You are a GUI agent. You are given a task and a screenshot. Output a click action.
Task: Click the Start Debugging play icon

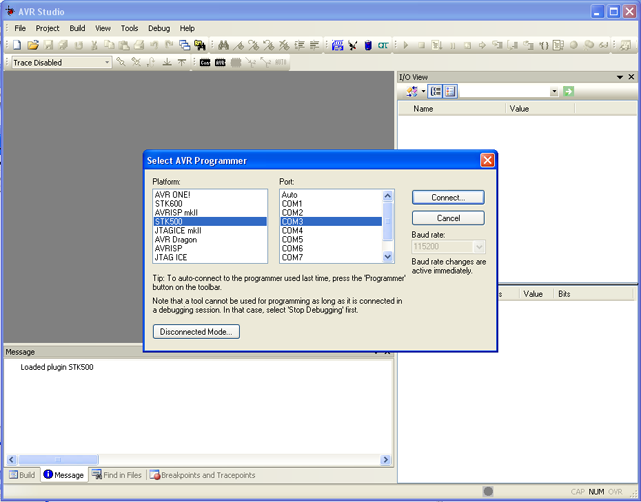[x=406, y=45]
